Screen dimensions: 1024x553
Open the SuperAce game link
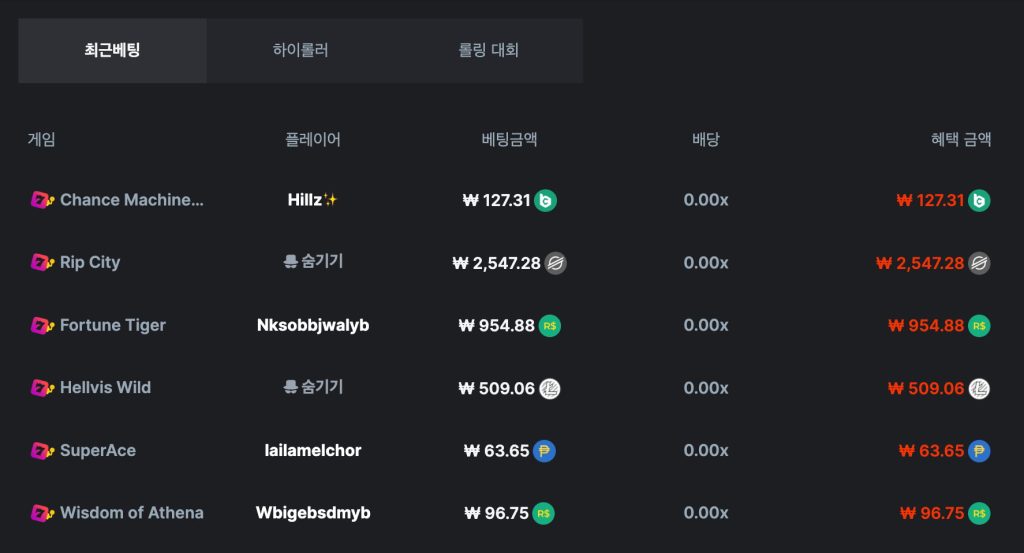[98, 450]
